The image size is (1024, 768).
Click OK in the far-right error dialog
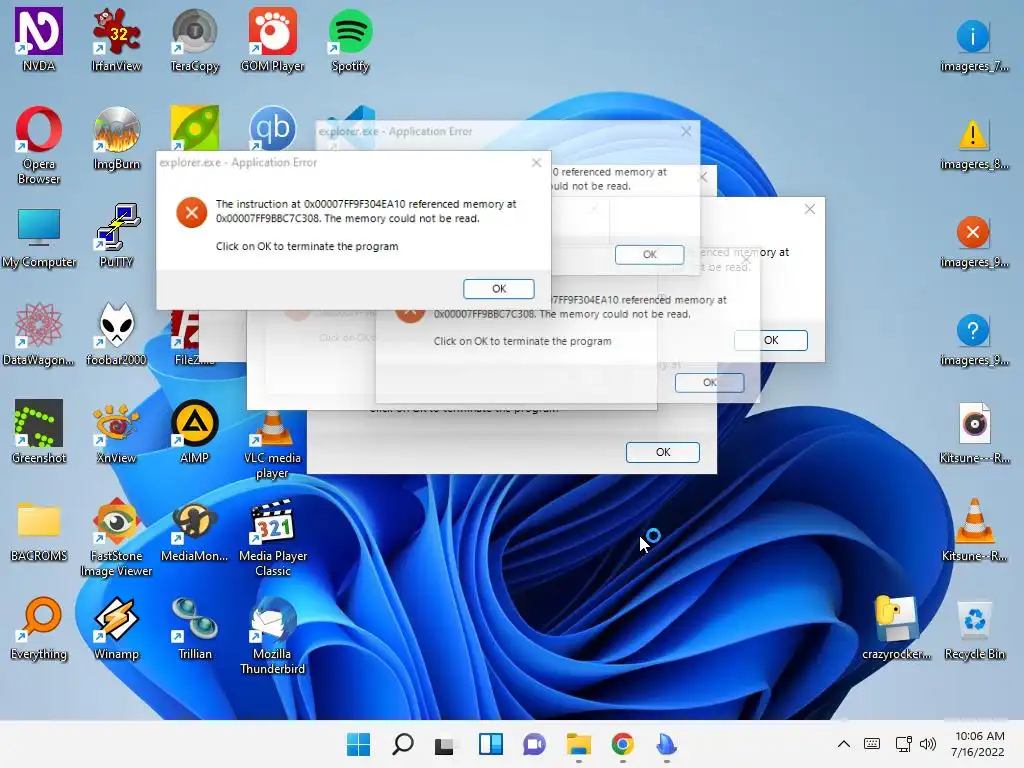click(771, 340)
